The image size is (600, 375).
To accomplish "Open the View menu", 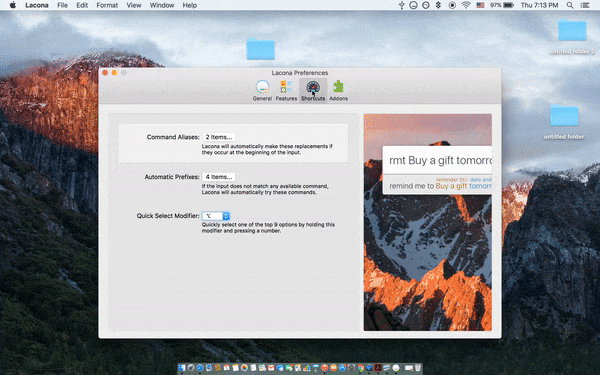I will click(134, 5).
